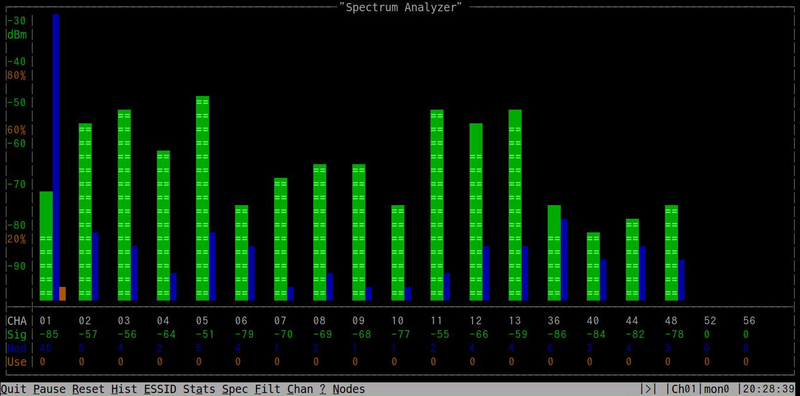Click the Pause menu item
The height and width of the screenshot is (396, 800).
pyautogui.click(x=49, y=389)
